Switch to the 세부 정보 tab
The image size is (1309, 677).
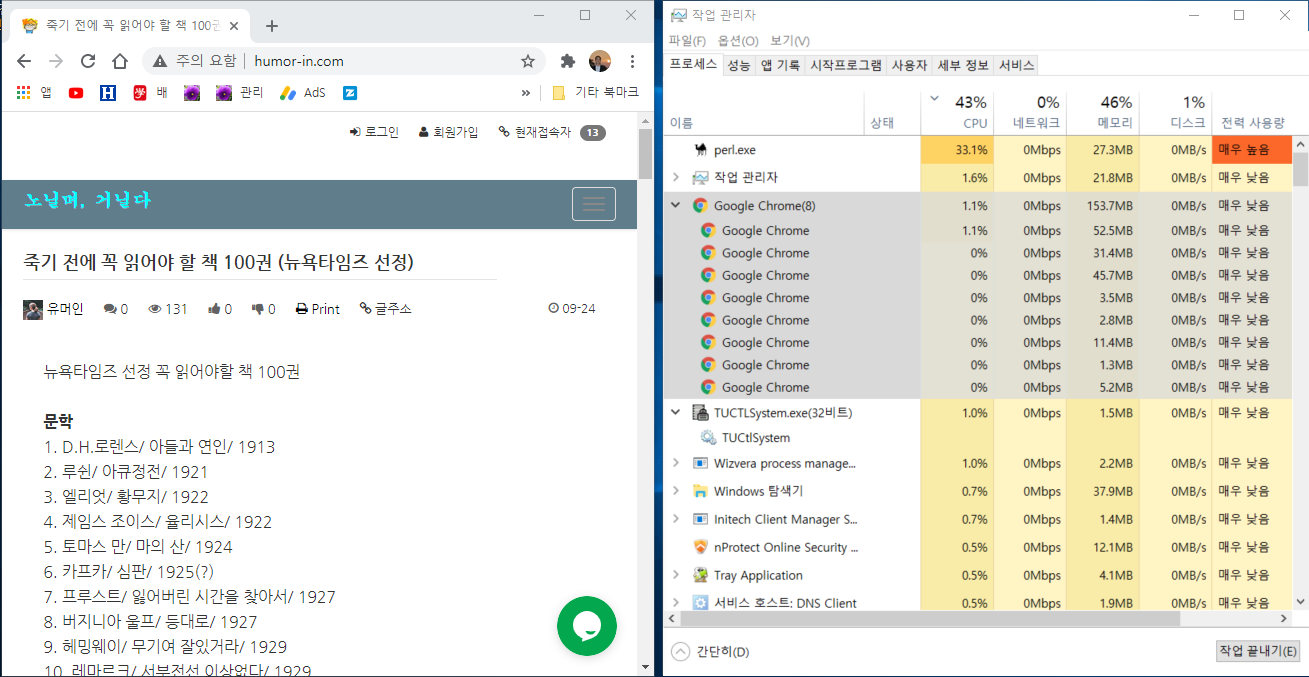[963, 65]
